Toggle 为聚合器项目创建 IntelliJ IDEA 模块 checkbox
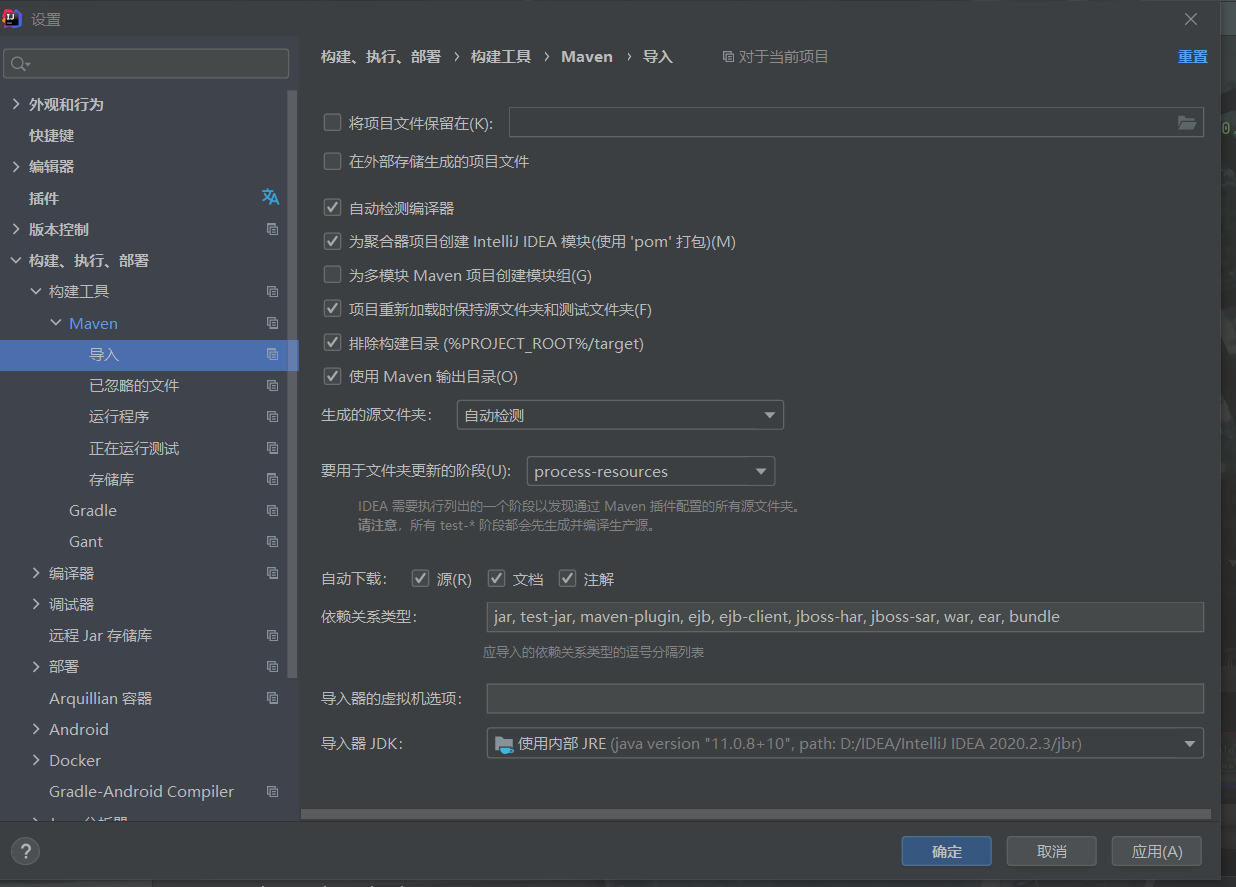 (332, 242)
